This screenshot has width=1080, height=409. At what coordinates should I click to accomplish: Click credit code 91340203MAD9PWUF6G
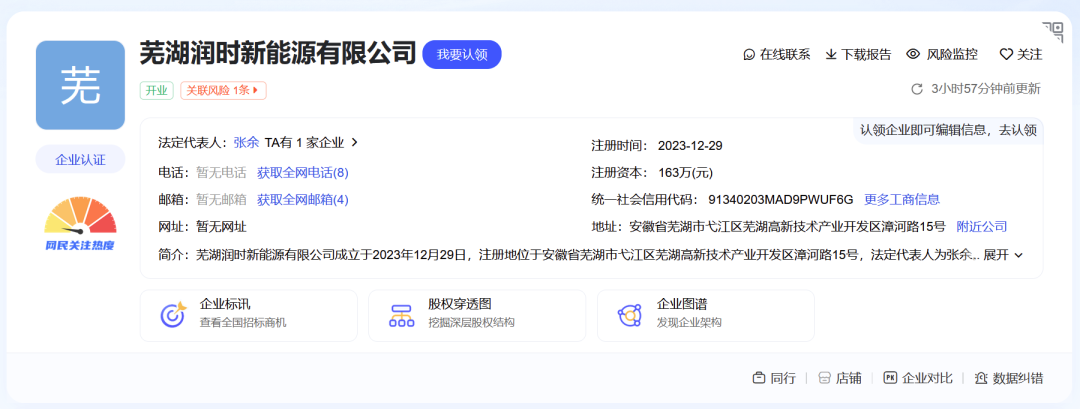[x=780, y=200]
